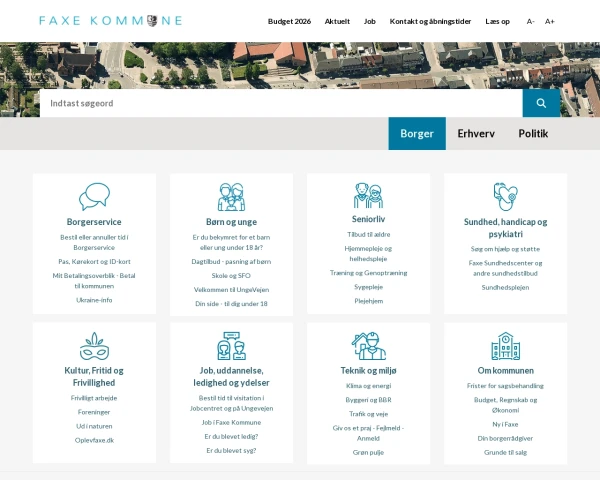This screenshot has height=480, width=600.
Task: Click the Teknik og miljø worker icon
Action: click(368, 346)
